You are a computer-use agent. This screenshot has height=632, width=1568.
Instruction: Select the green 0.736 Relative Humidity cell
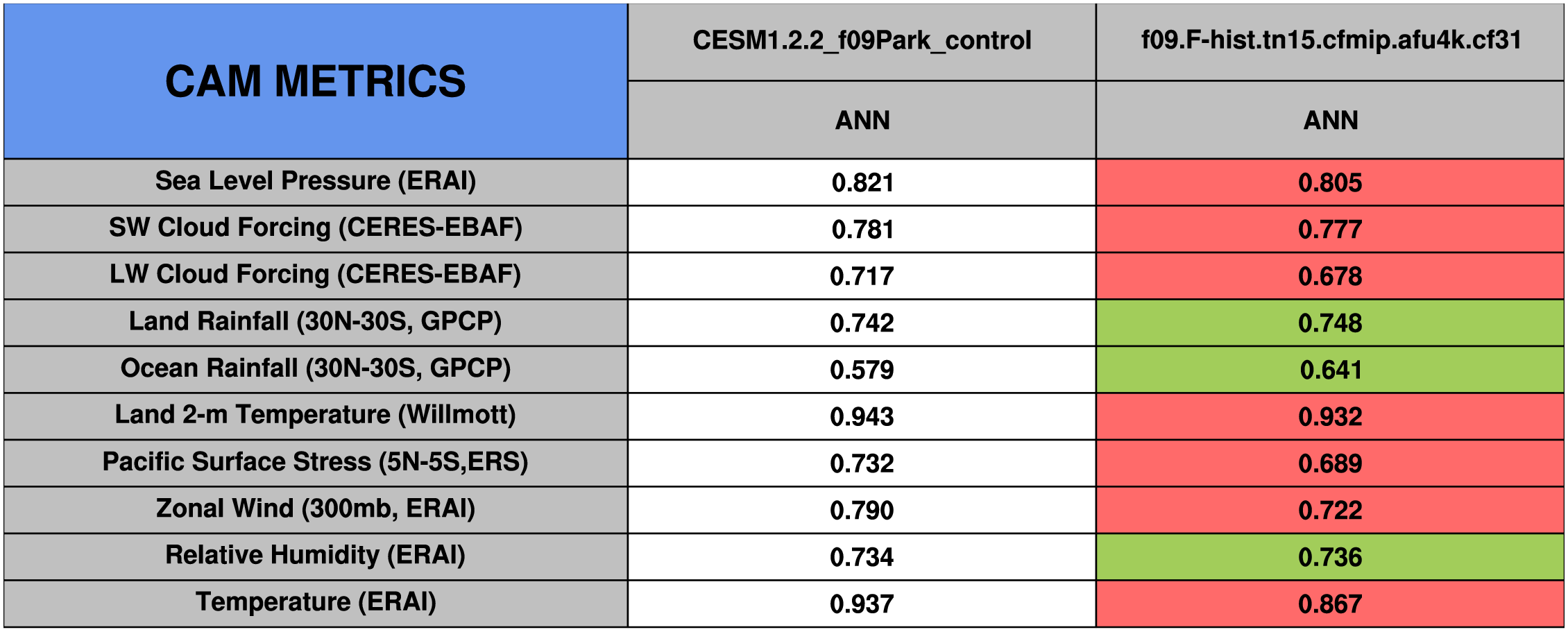coord(1330,558)
